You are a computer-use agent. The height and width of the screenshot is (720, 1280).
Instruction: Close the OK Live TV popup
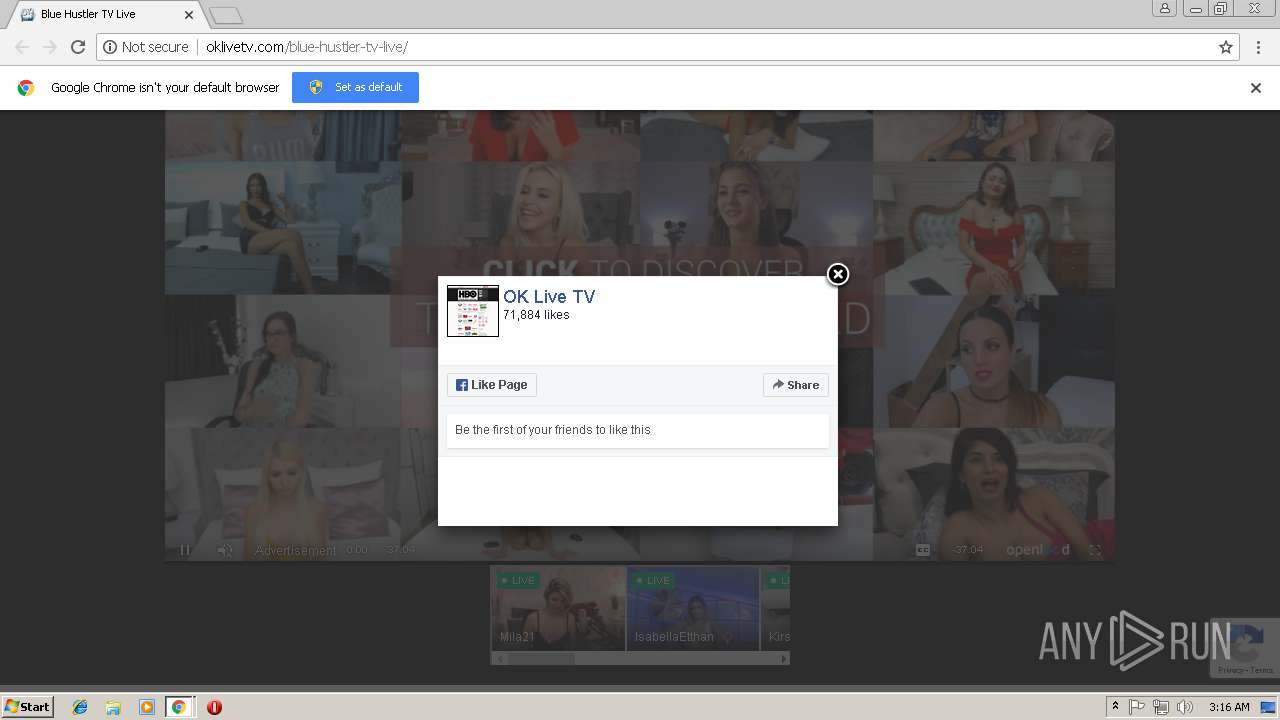(838, 274)
